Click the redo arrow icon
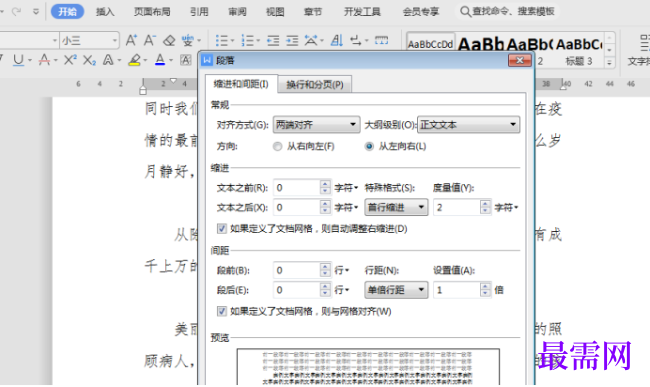Image resolution: width=650 pixels, height=387 pixels. (17, 11)
